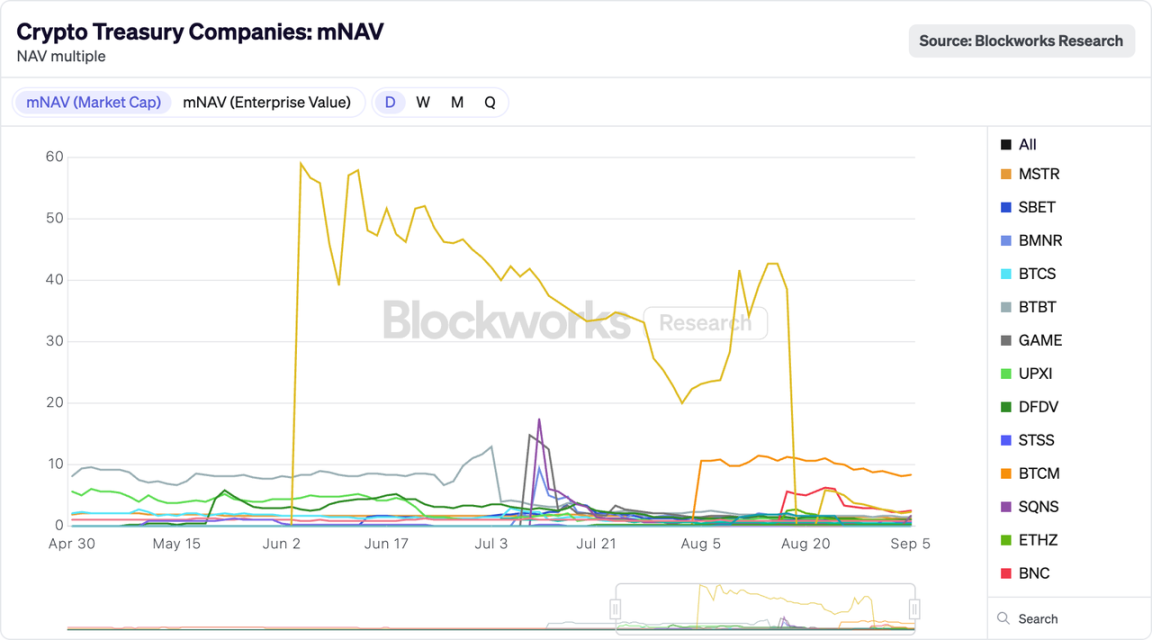Click the BNC red legend icon

1006,574
